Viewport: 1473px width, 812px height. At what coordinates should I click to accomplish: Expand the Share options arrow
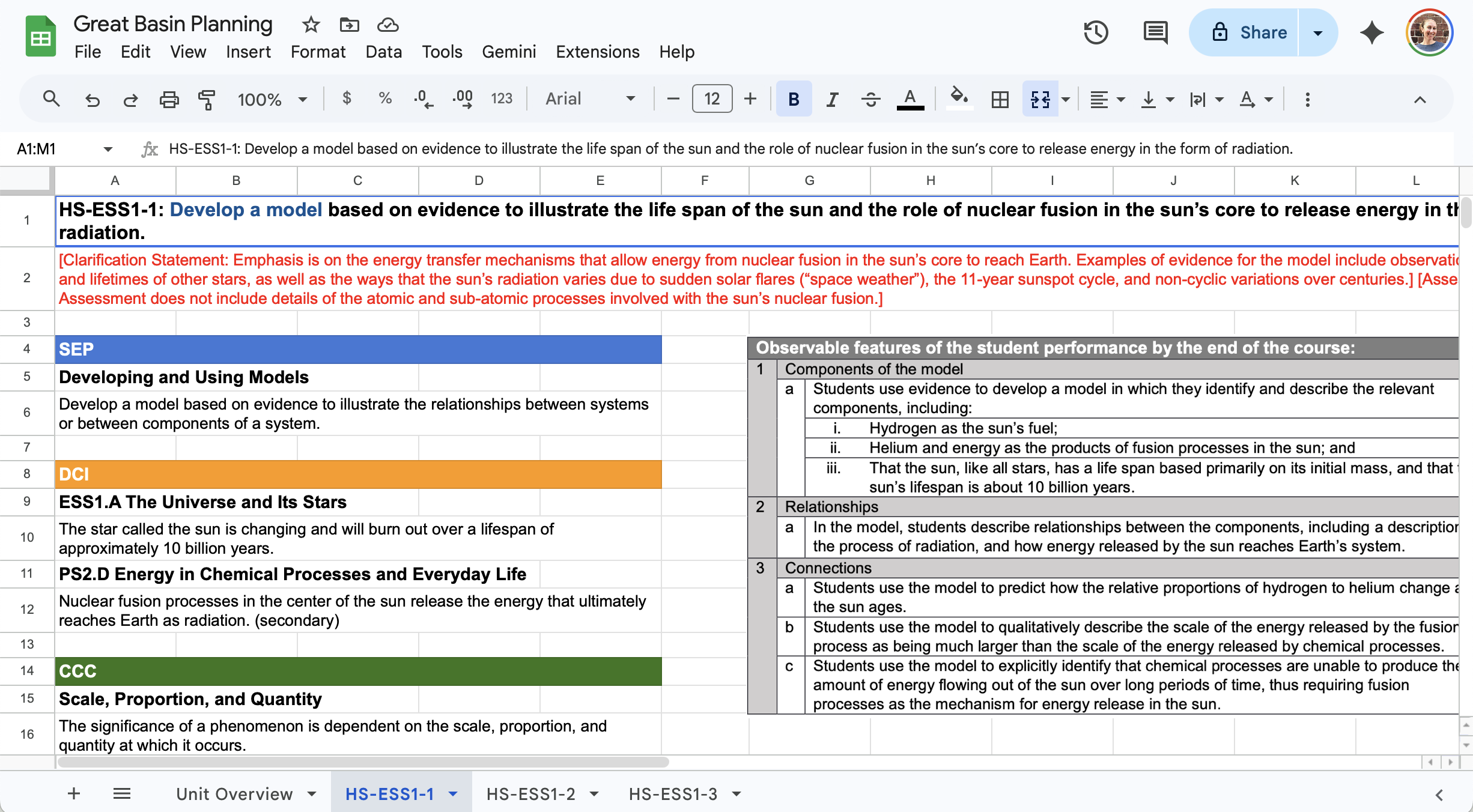coord(1318,32)
